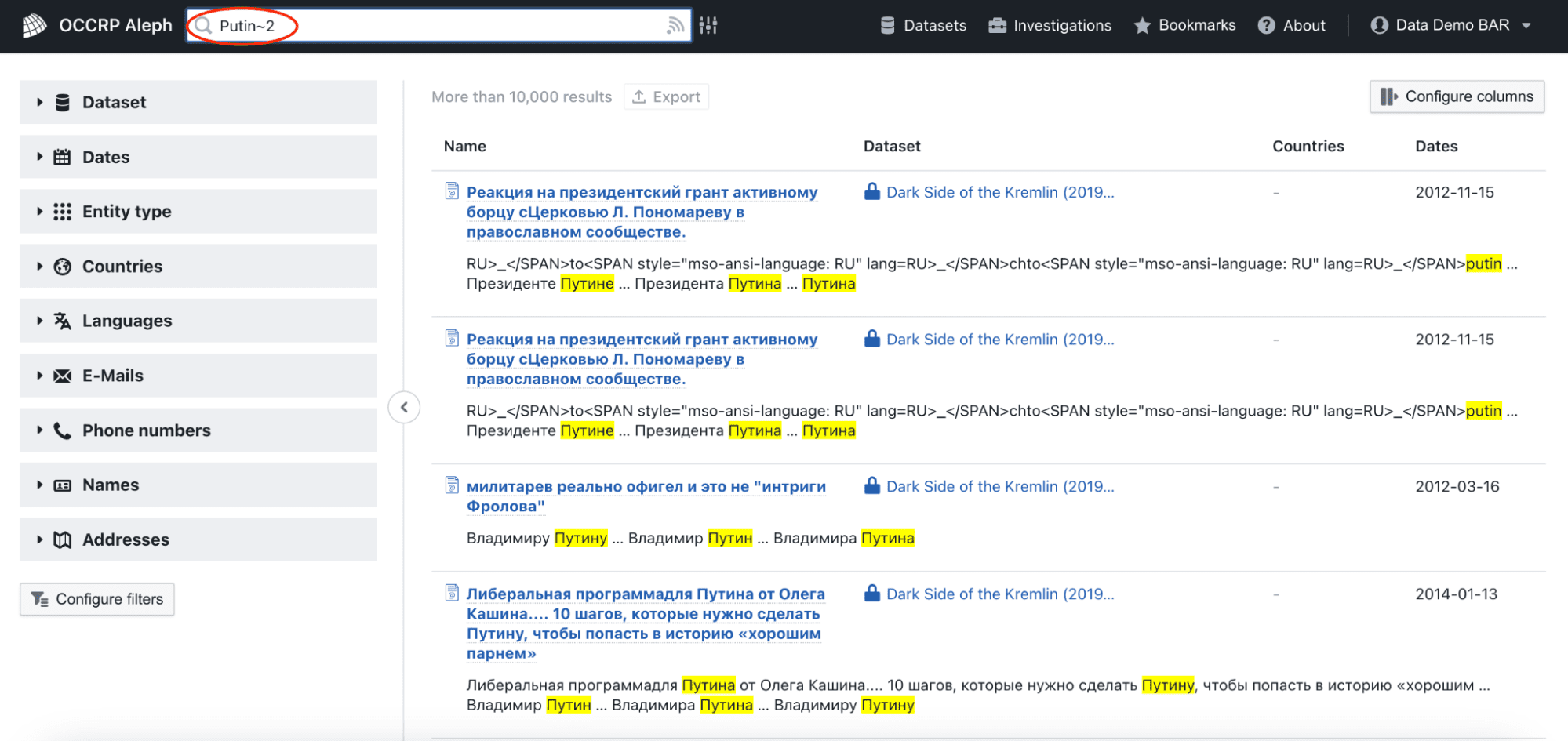Click the Name column header
The height and width of the screenshot is (741, 1568).
pyautogui.click(x=465, y=146)
